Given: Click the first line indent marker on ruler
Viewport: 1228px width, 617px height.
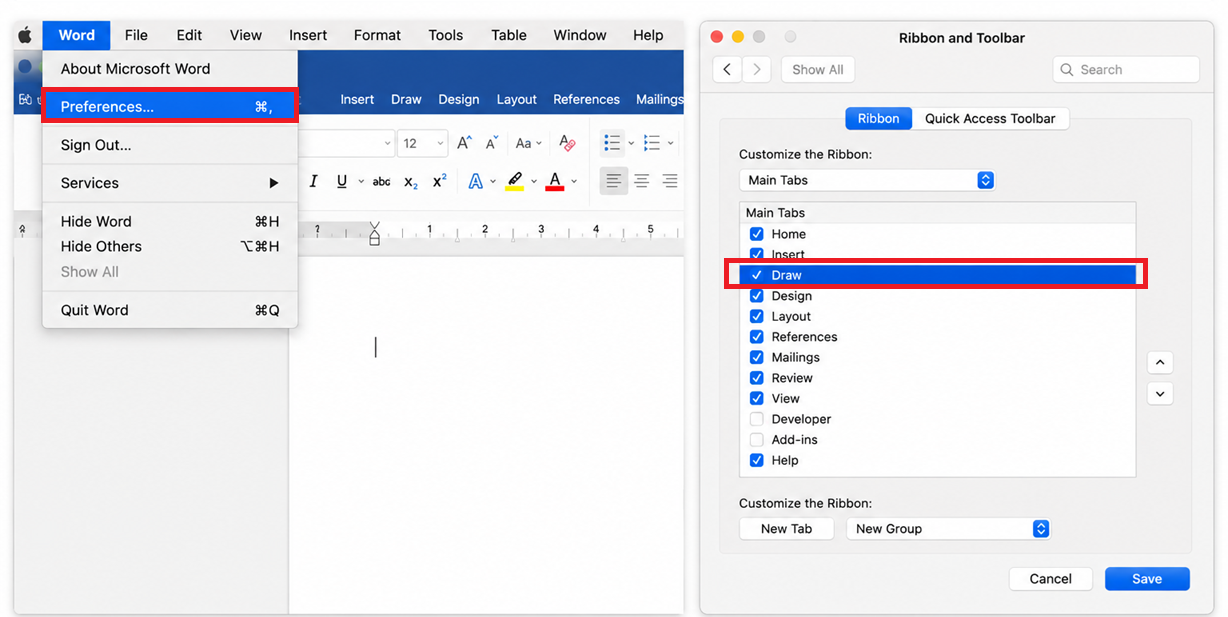Looking at the screenshot, I should [x=375, y=227].
